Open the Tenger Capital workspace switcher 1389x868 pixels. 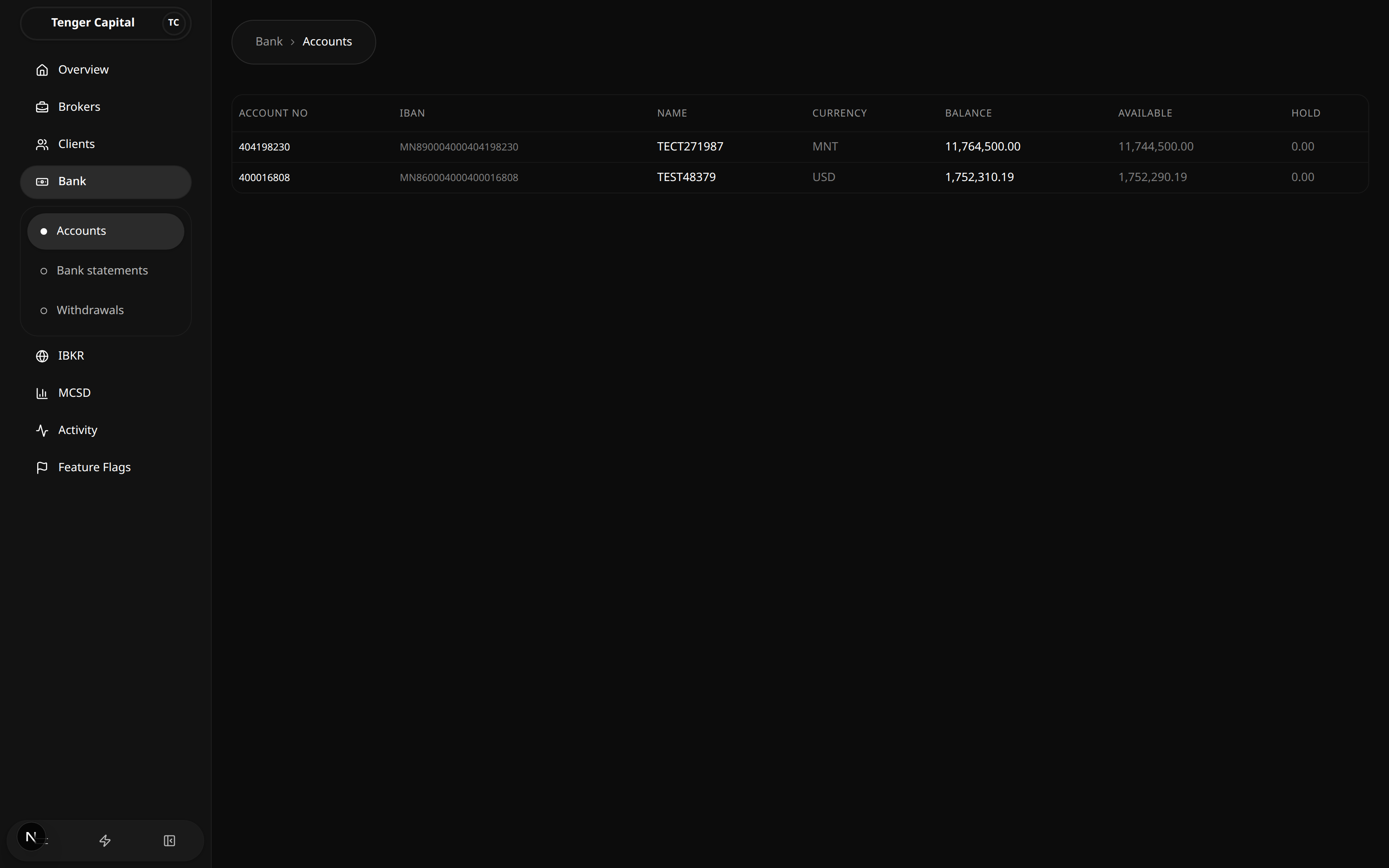105,23
